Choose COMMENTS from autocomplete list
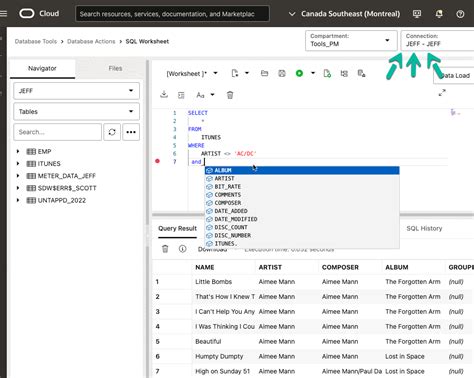 pyautogui.click(x=302, y=195)
